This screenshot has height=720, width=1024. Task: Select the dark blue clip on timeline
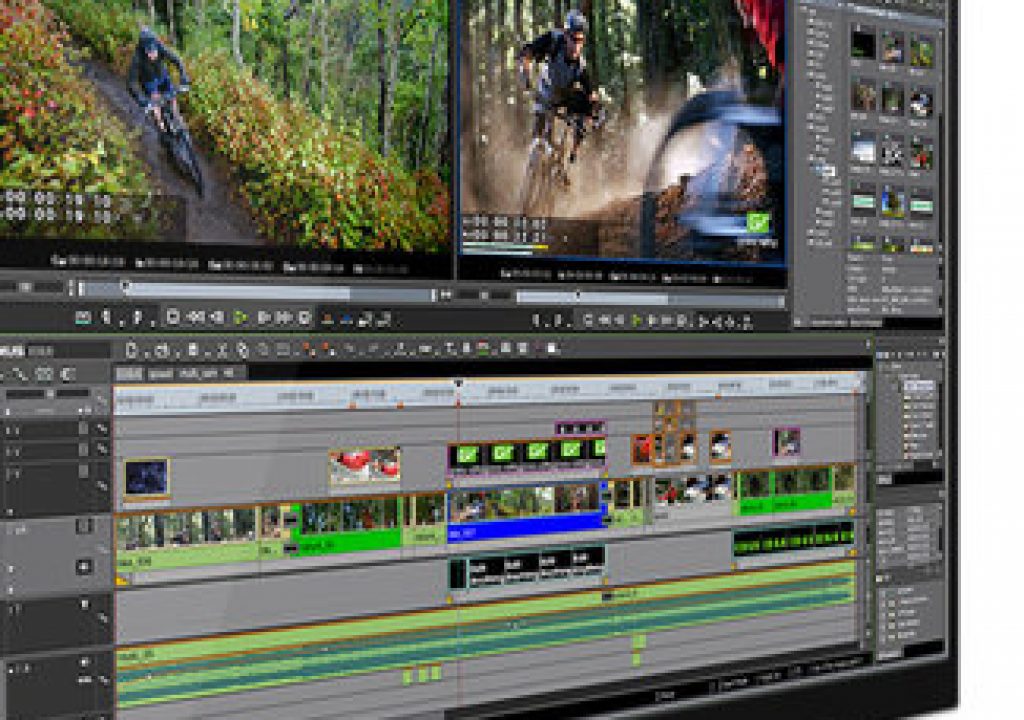(147, 477)
